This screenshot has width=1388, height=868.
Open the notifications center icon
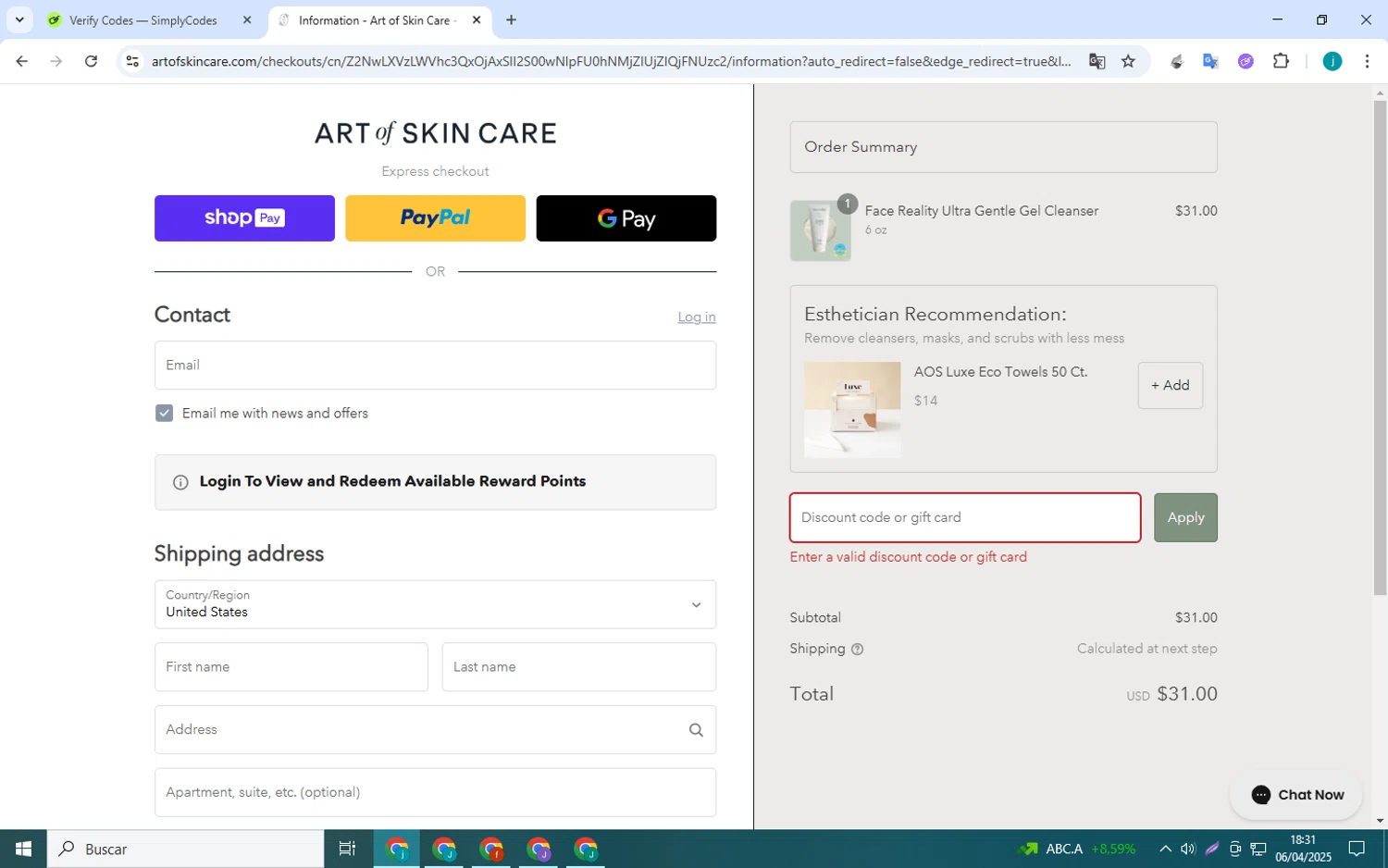click(x=1357, y=849)
